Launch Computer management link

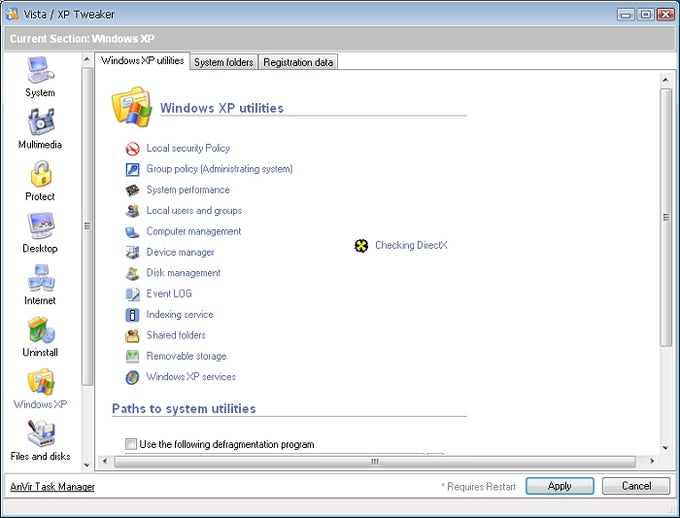193,231
